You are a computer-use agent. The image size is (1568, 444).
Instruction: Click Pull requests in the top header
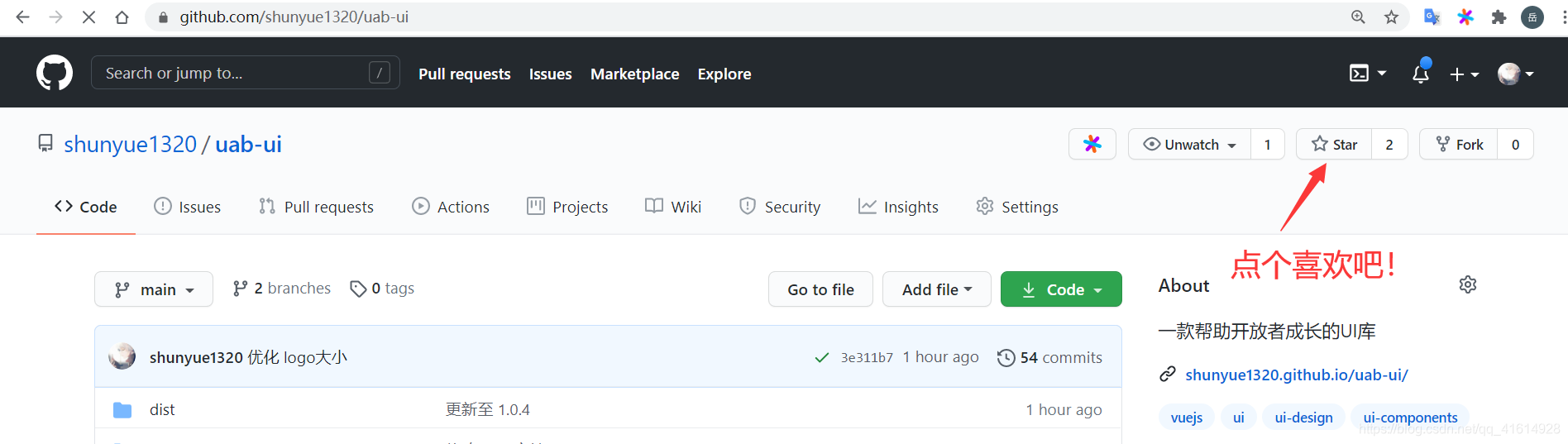pyautogui.click(x=465, y=74)
